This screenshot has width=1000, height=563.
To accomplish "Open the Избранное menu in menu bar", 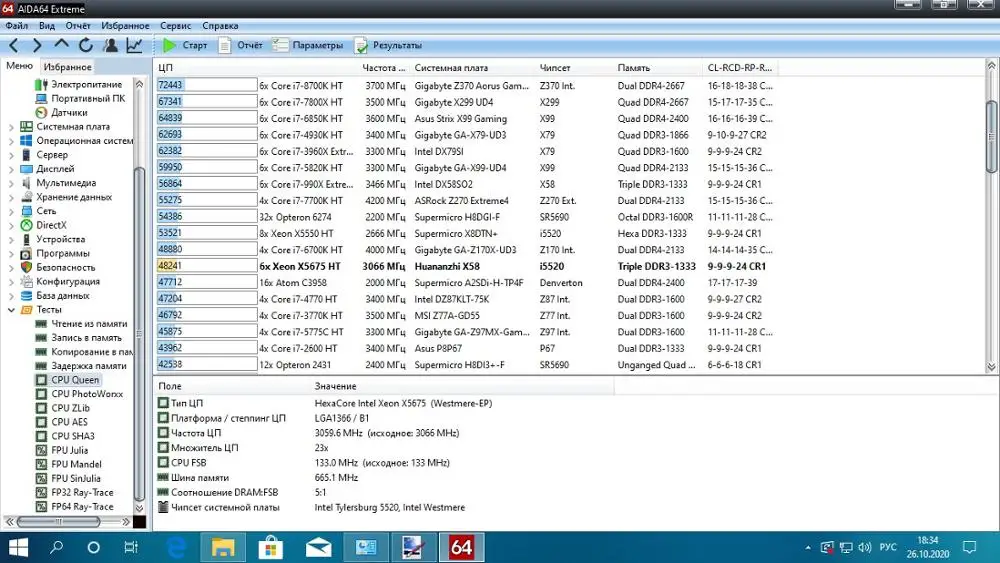I will (x=125, y=26).
